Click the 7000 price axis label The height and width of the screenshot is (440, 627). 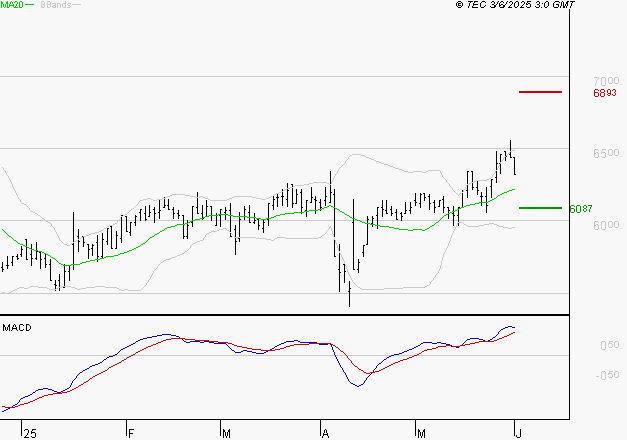coord(606,81)
